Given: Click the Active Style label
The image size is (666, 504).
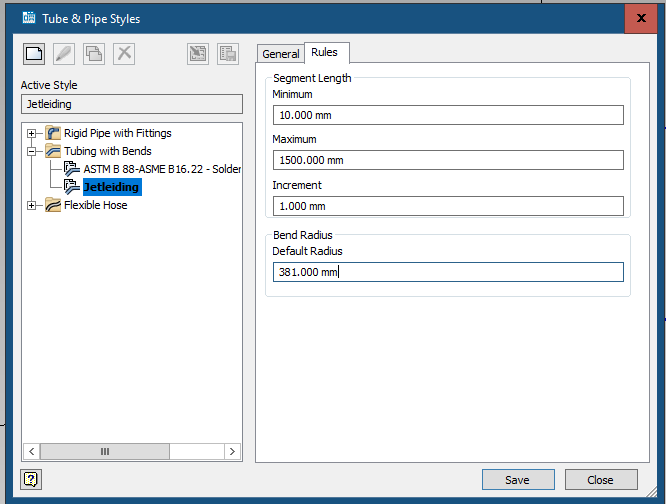Looking at the screenshot, I should click(x=49, y=85).
